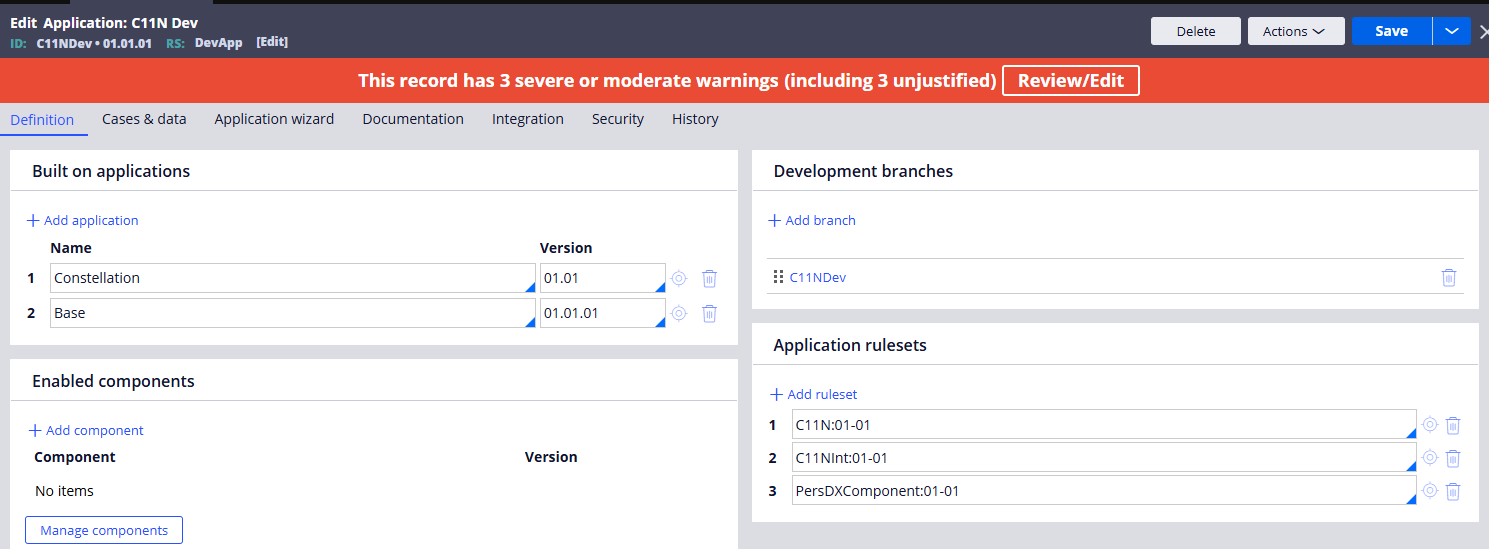The image size is (1489, 549).
Task: Delete the C11NInt:01-01 ruleset row
Action: [x=1453, y=458]
